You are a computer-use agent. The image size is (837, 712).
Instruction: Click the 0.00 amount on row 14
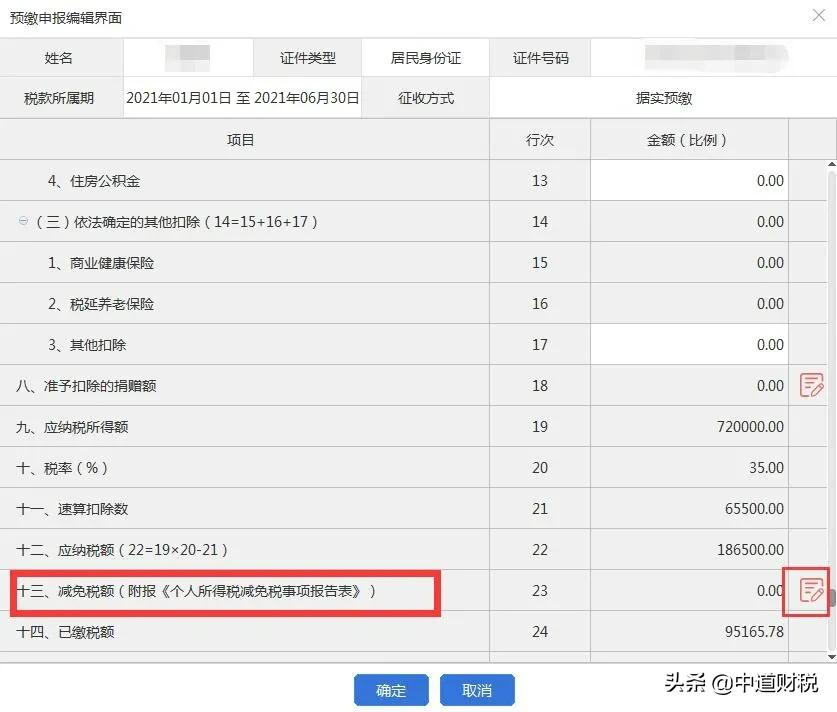pyautogui.click(x=770, y=221)
